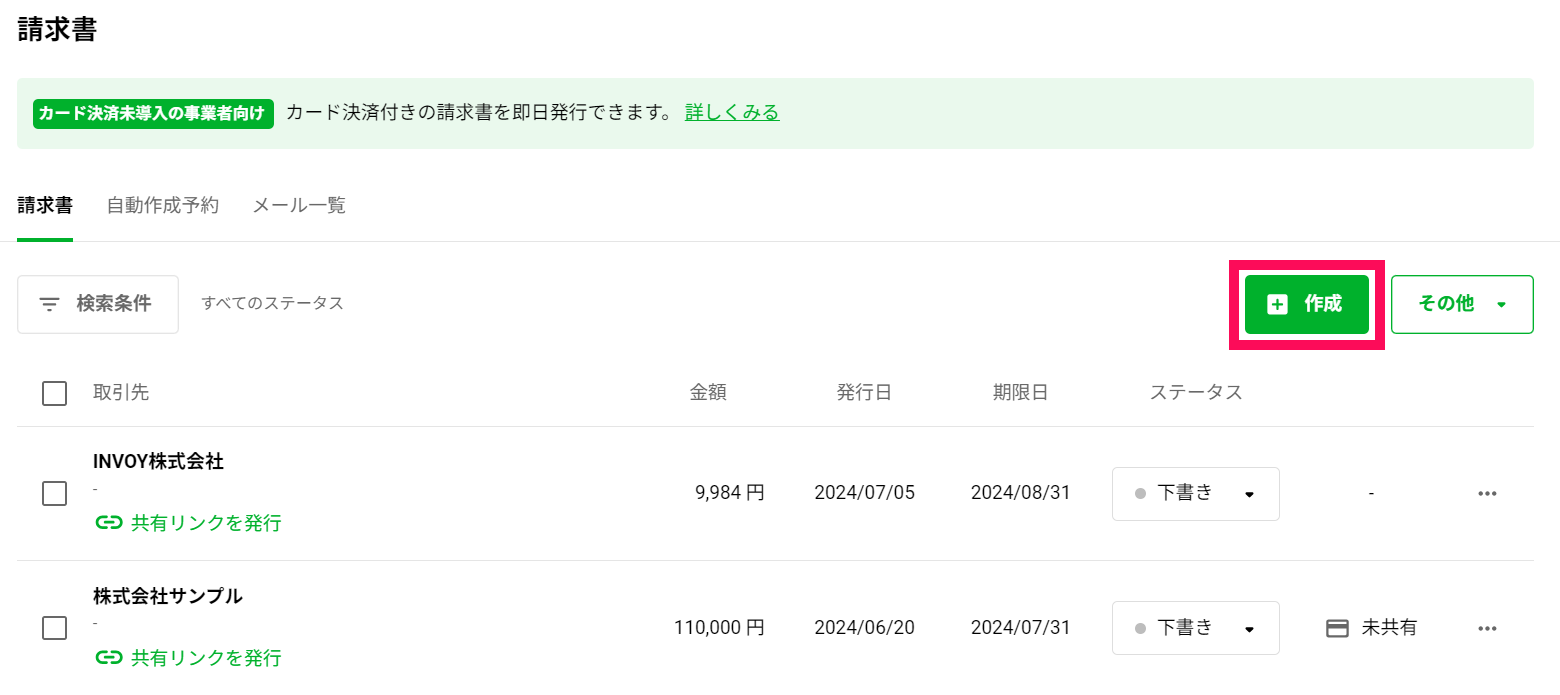Open 下書き status dropdown for INVOY株式会社

point(1196,493)
